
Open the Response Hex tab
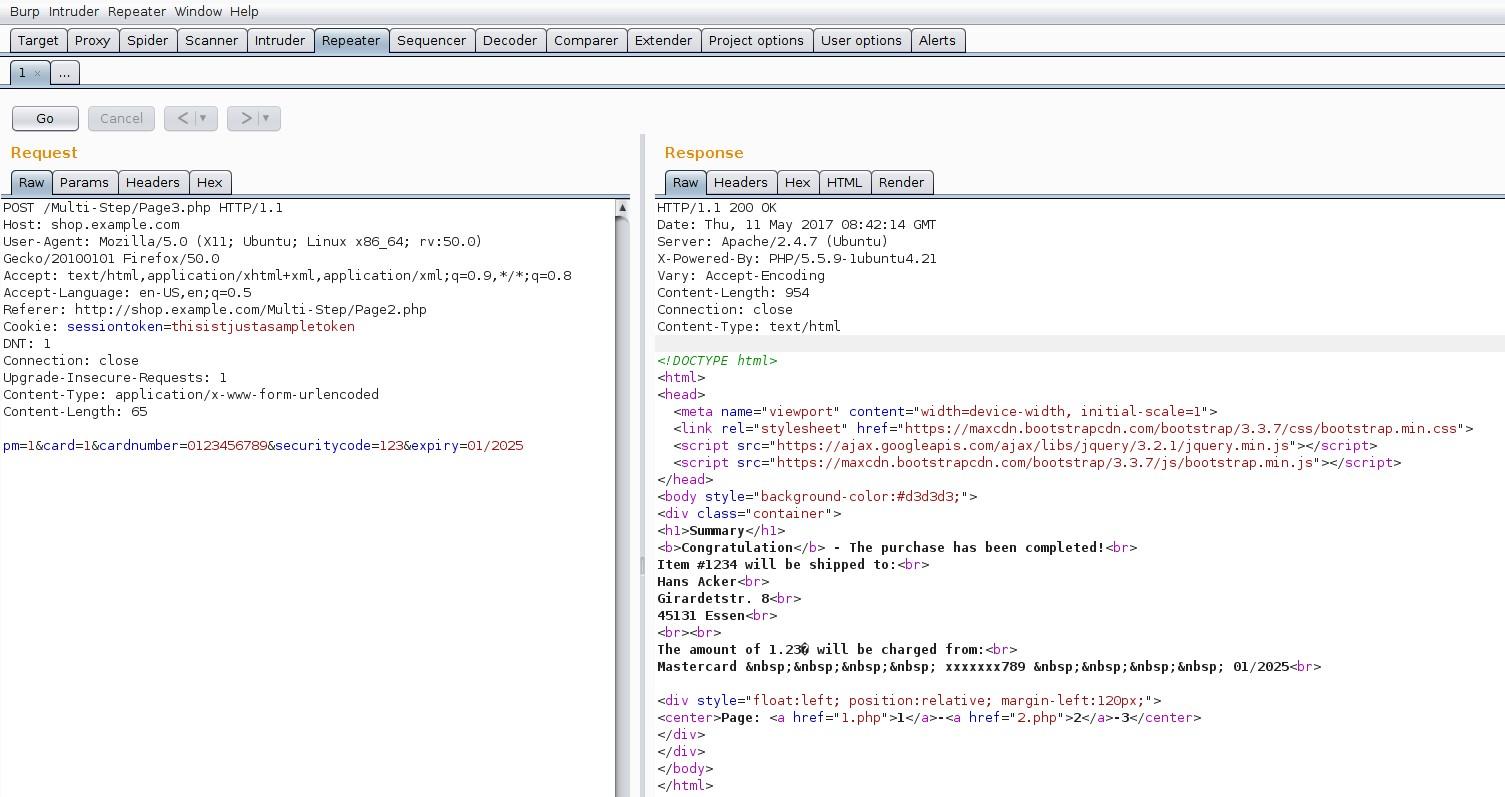coord(798,182)
